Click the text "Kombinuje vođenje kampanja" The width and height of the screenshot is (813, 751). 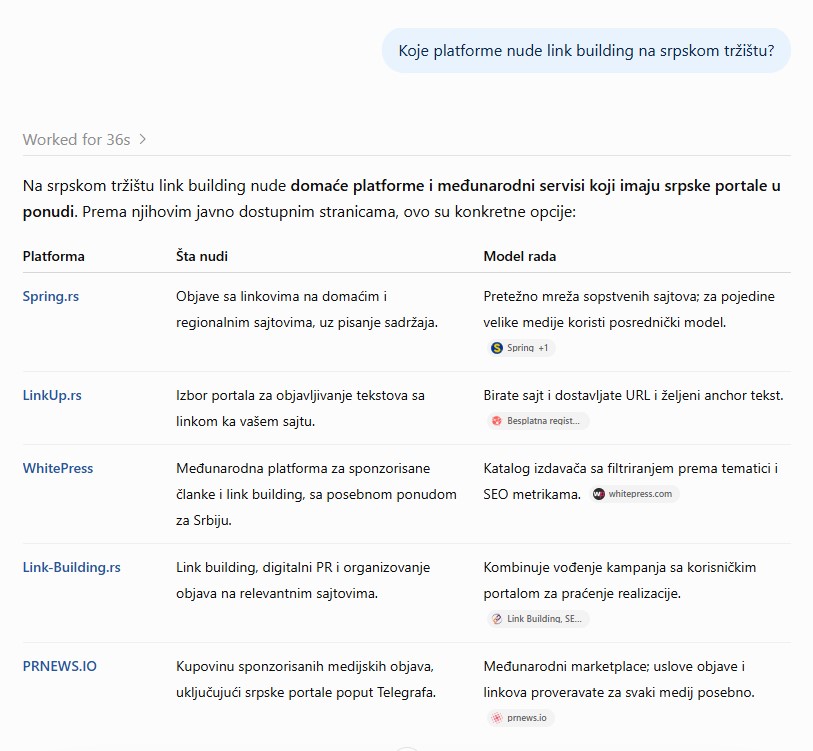[575, 567]
